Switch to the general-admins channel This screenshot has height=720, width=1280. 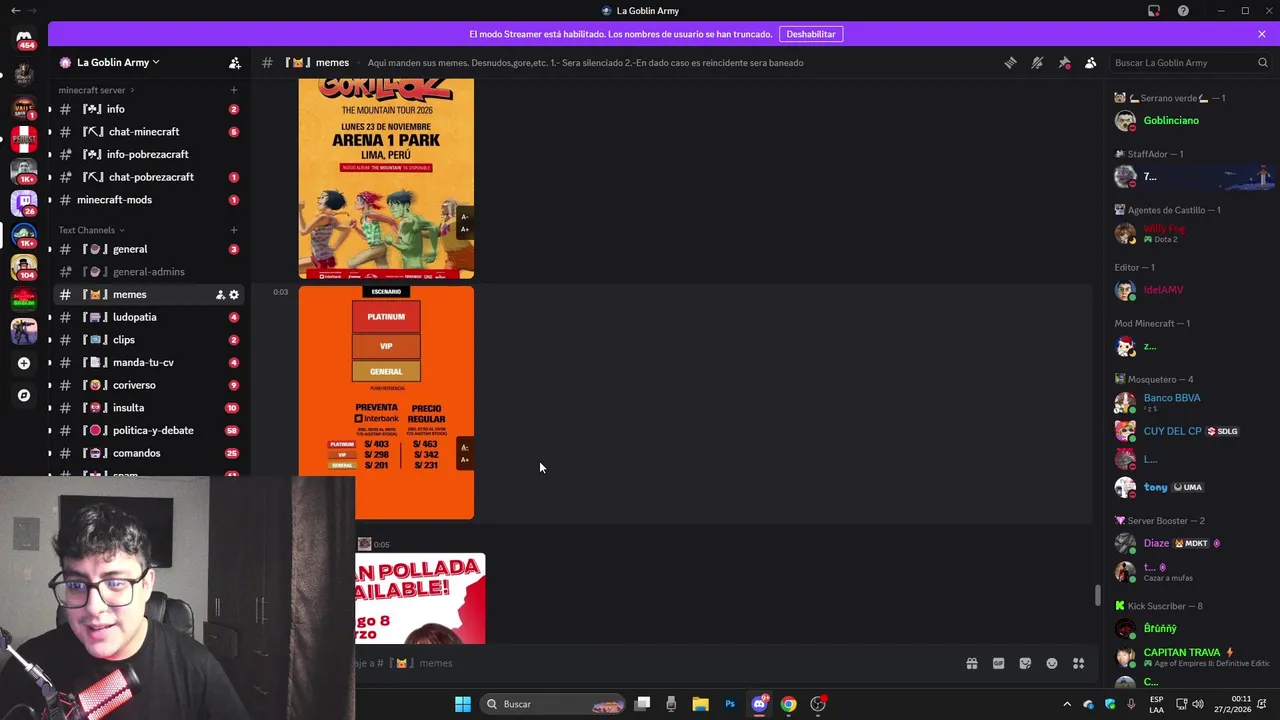coord(148,272)
